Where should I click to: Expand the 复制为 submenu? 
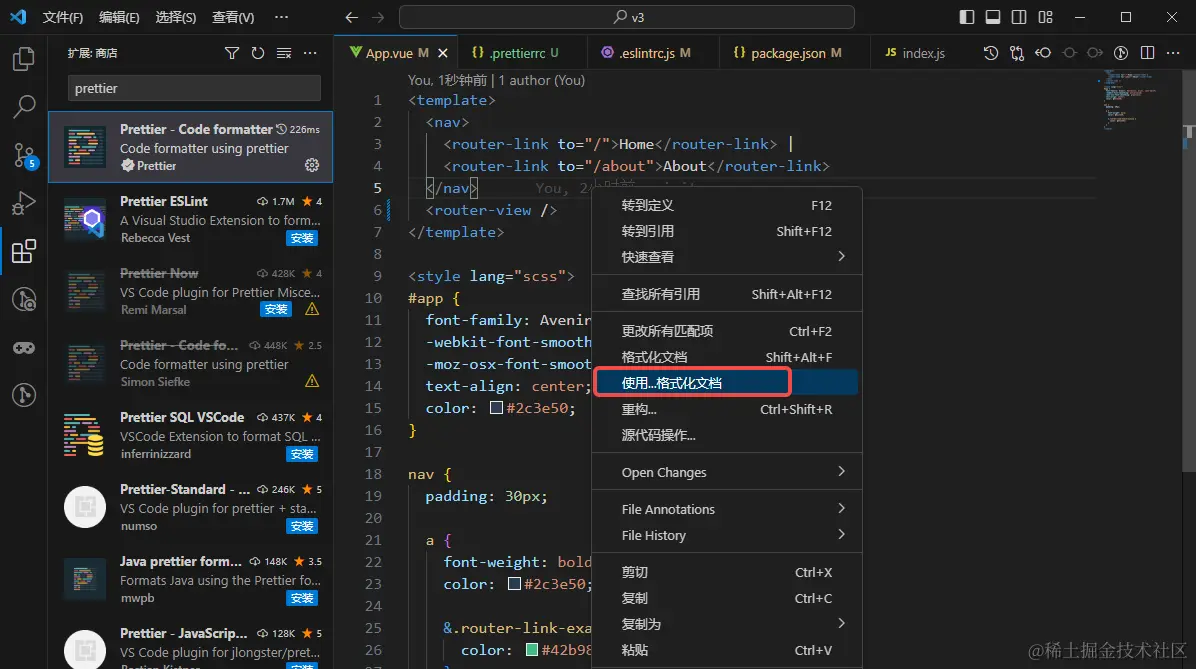[x=727, y=624]
